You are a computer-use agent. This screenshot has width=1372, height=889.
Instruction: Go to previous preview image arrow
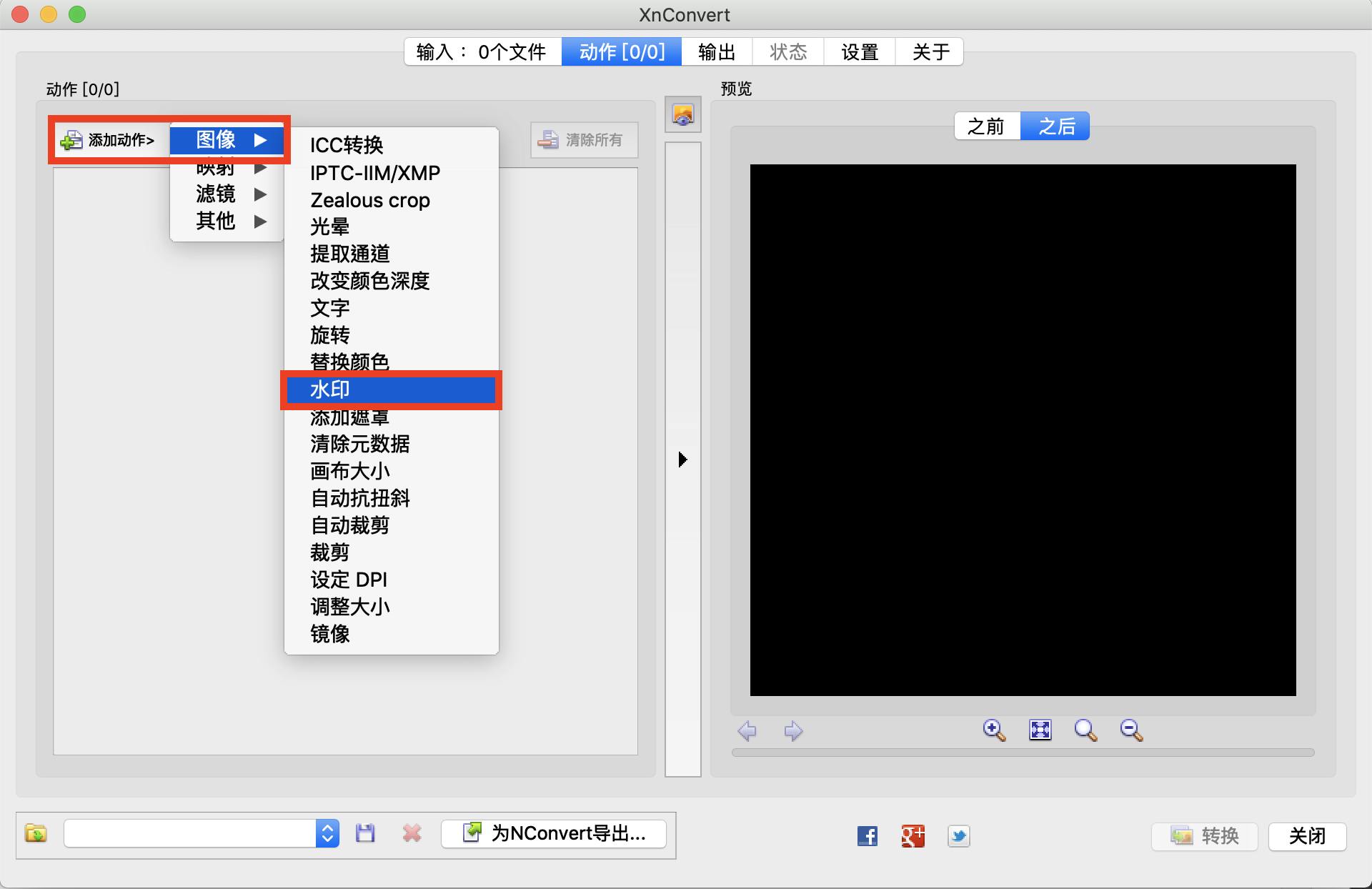coord(747,731)
